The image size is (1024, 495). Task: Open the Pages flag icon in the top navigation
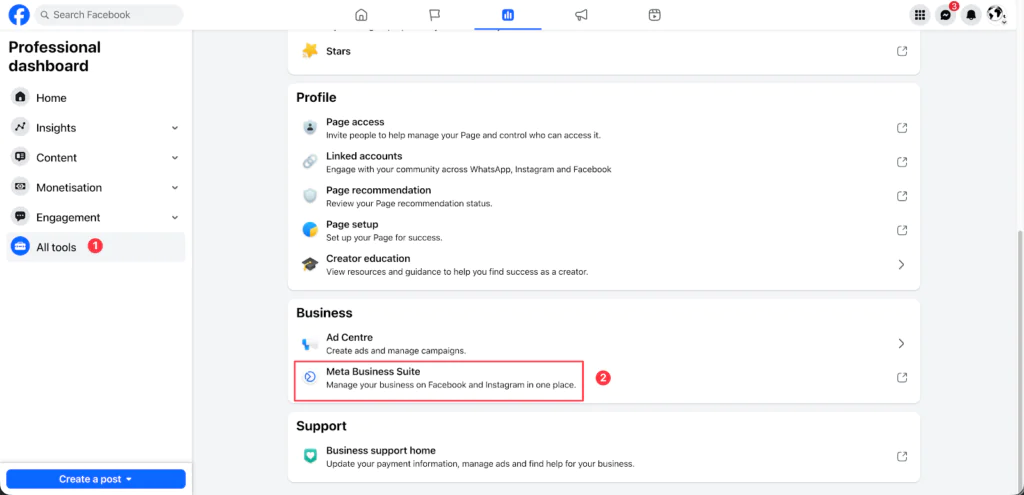(435, 15)
